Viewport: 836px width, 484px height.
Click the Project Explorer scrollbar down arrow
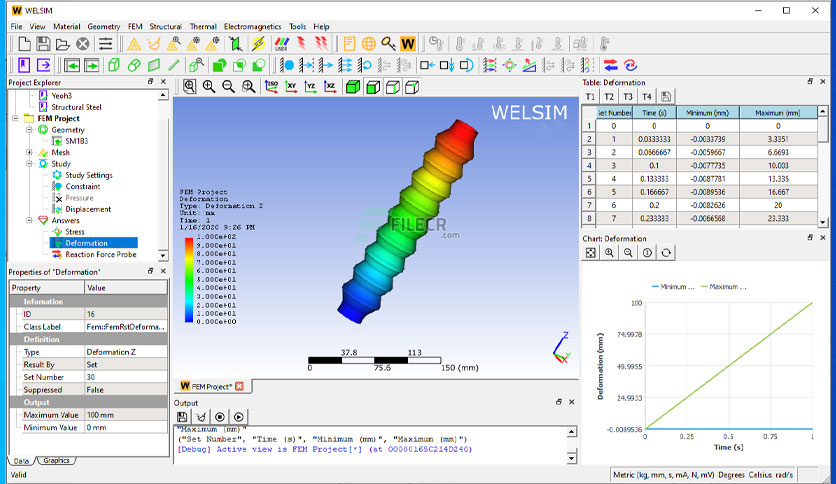pyautogui.click(x=163, y=256)
